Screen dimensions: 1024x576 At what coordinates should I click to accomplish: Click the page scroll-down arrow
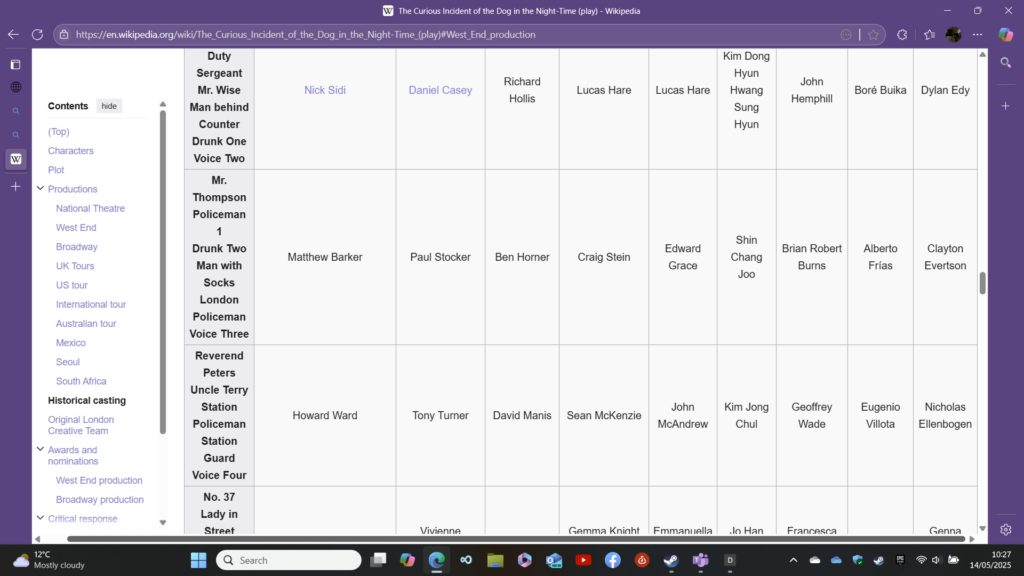pos(982,528)
